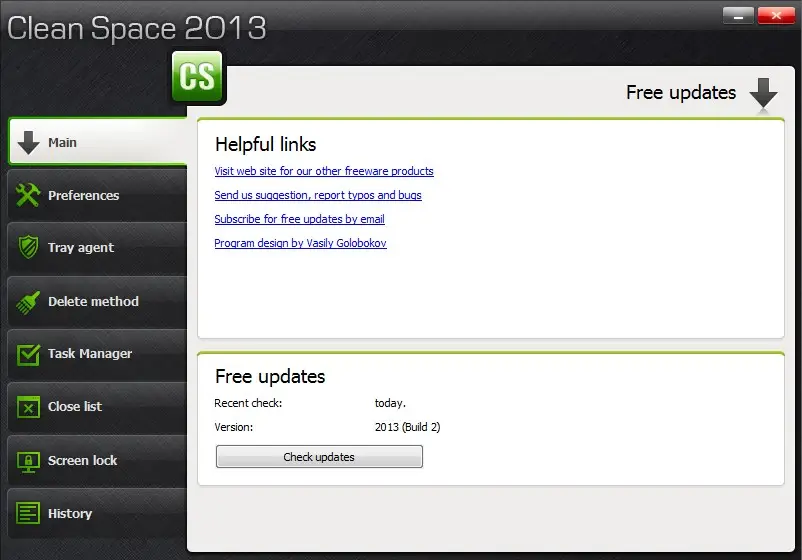Click the Free updates panel heading above Recent check

click(x=270, y=376)
